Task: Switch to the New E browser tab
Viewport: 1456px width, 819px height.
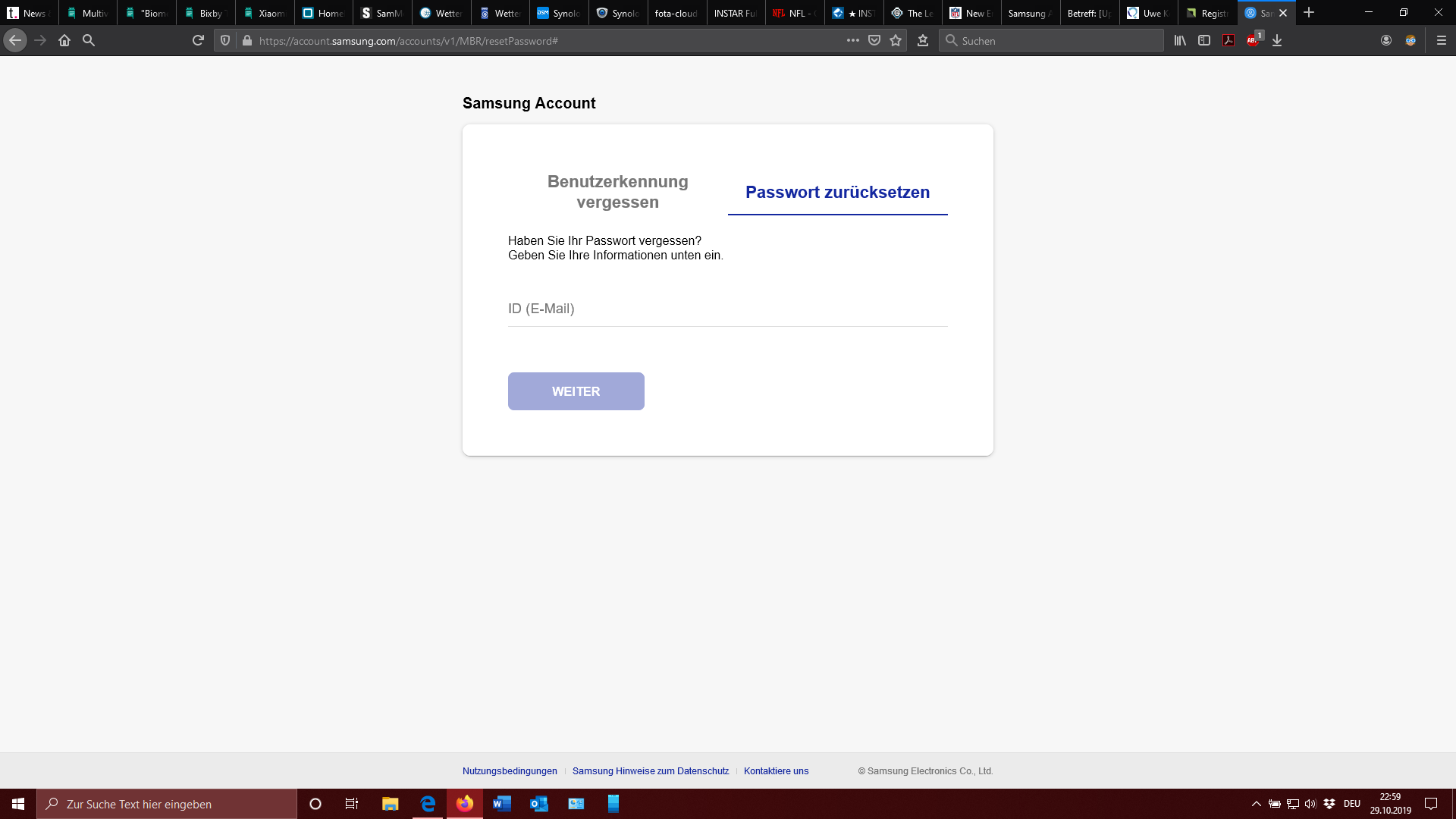Action: 971,13
